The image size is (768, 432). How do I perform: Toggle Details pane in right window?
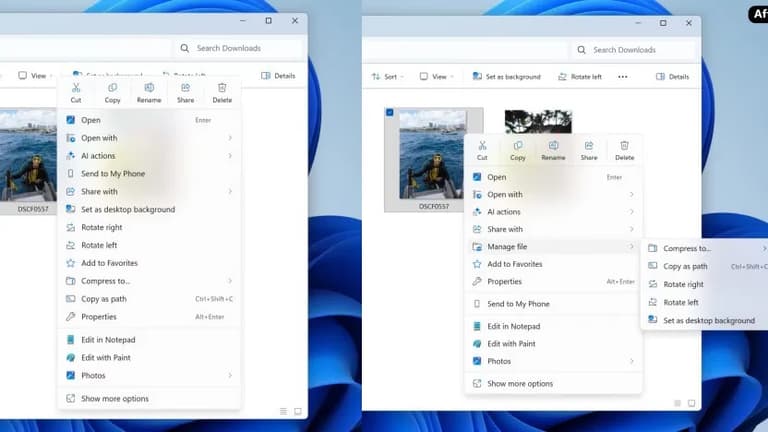point(672,77)
